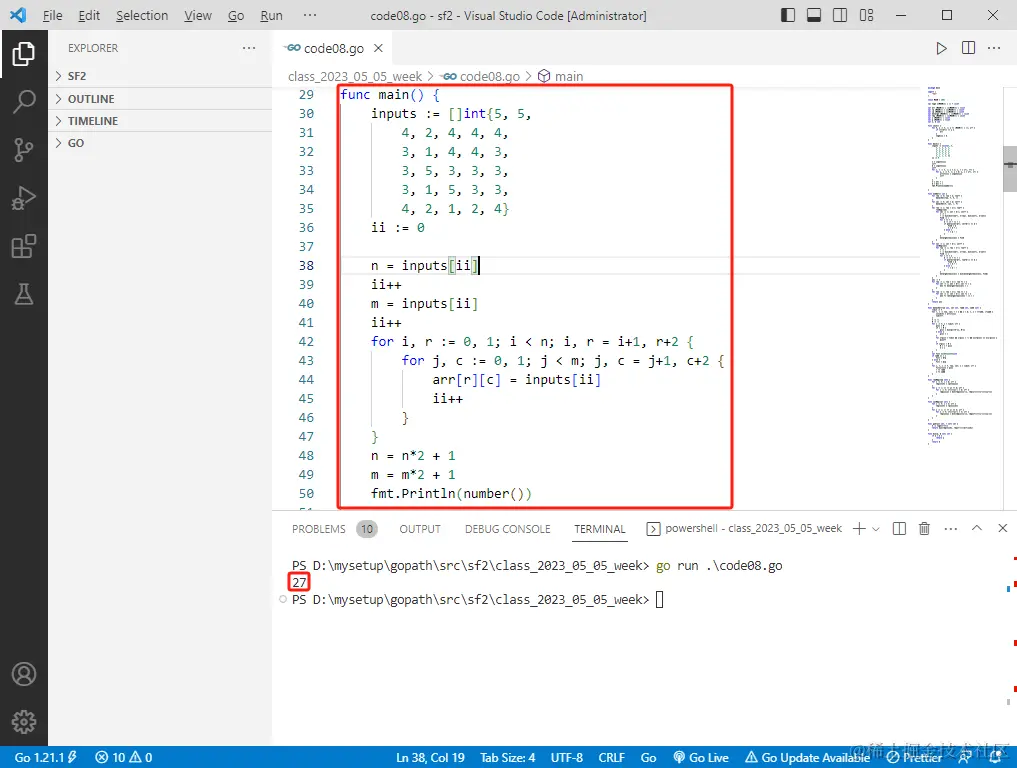Switch to the PROBLEMS tab
Image resolution: width=1017 pixels, height=768 pixels.
[318, 529]
